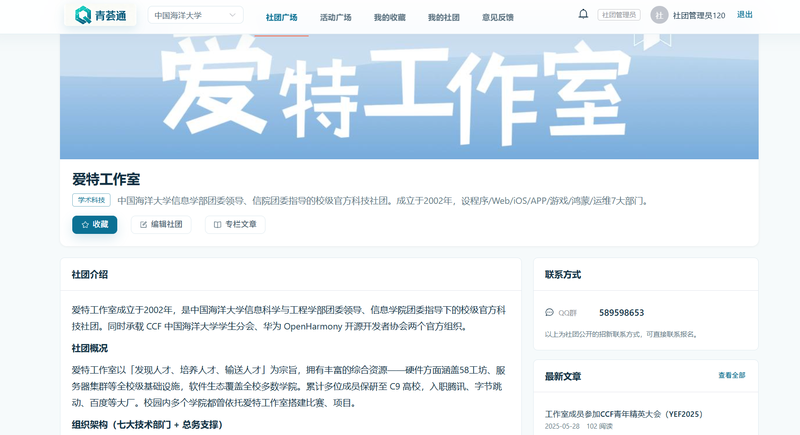The image size is (800, 435).
Task: Click the 学术科技 category tag
Action: [91, 200]
